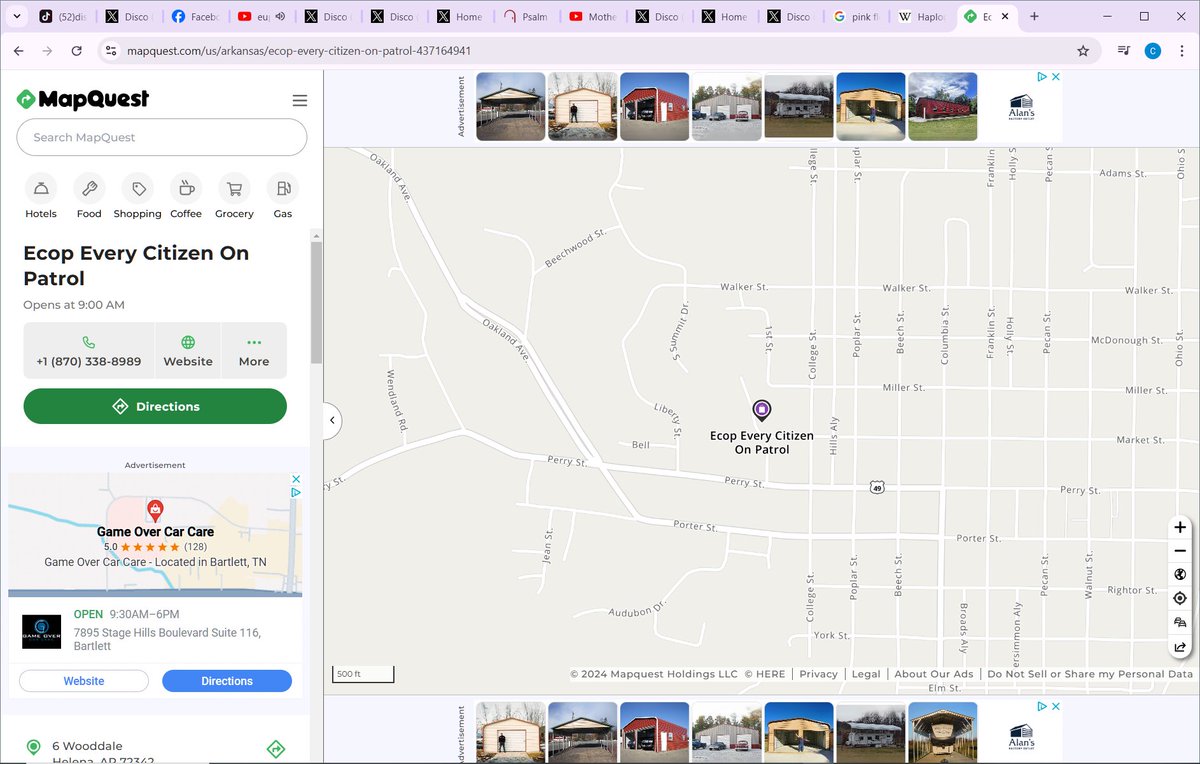Click blue Directions button in ad

coord(227,681)
